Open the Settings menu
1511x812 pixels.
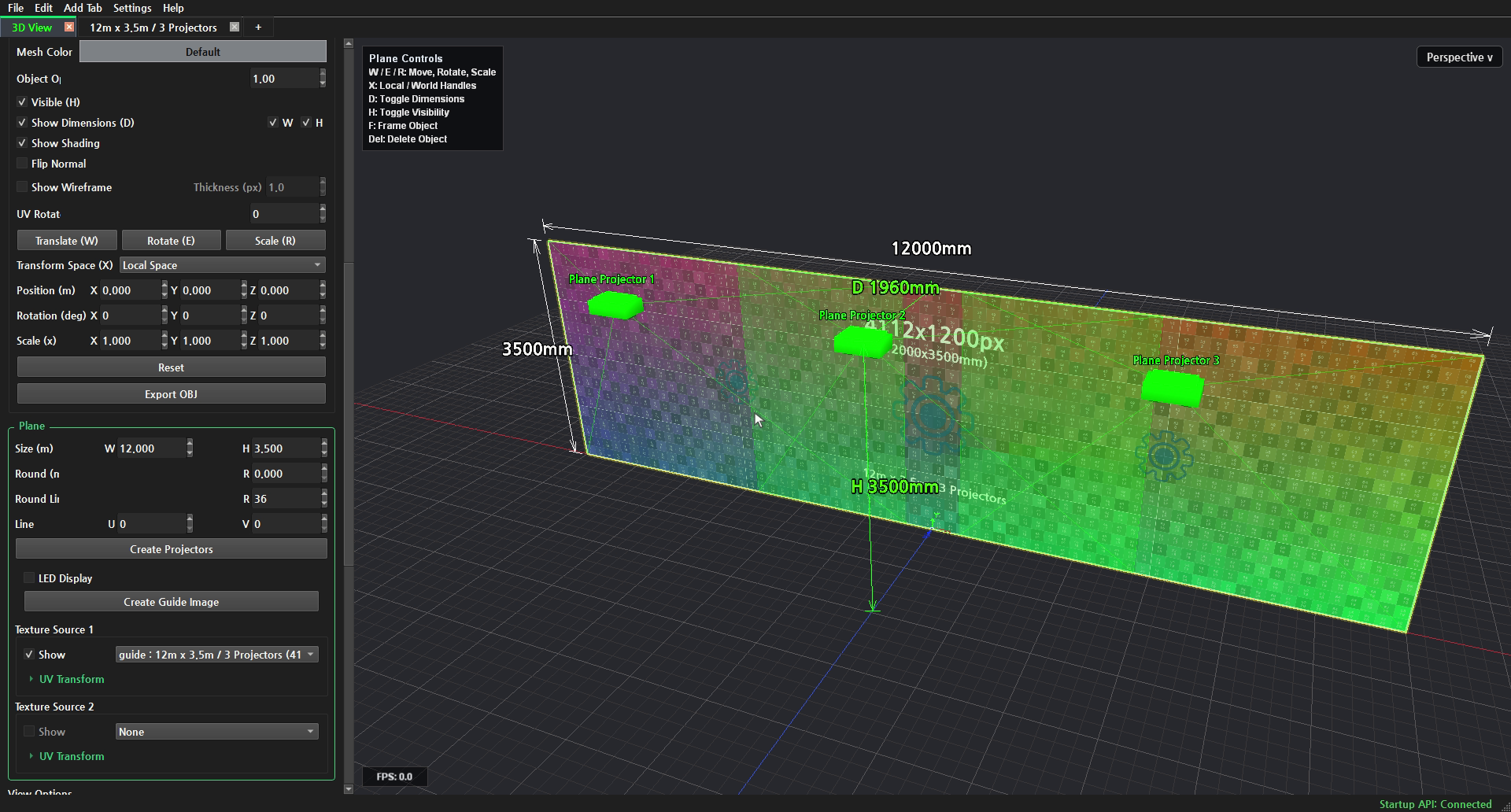pyautogui.click(x=132, y=8)
